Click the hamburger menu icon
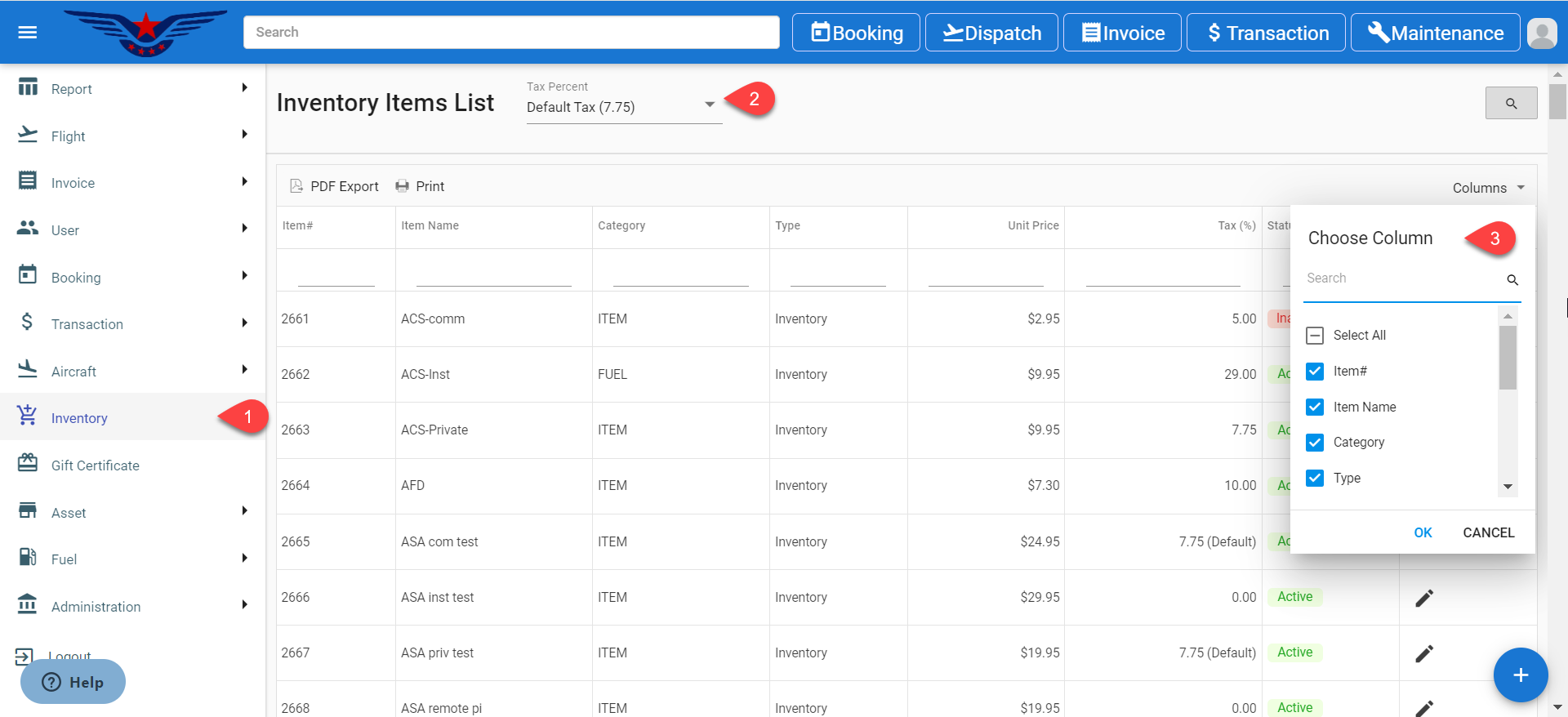This screenshot has height=717, width=1568. point(28,33)
